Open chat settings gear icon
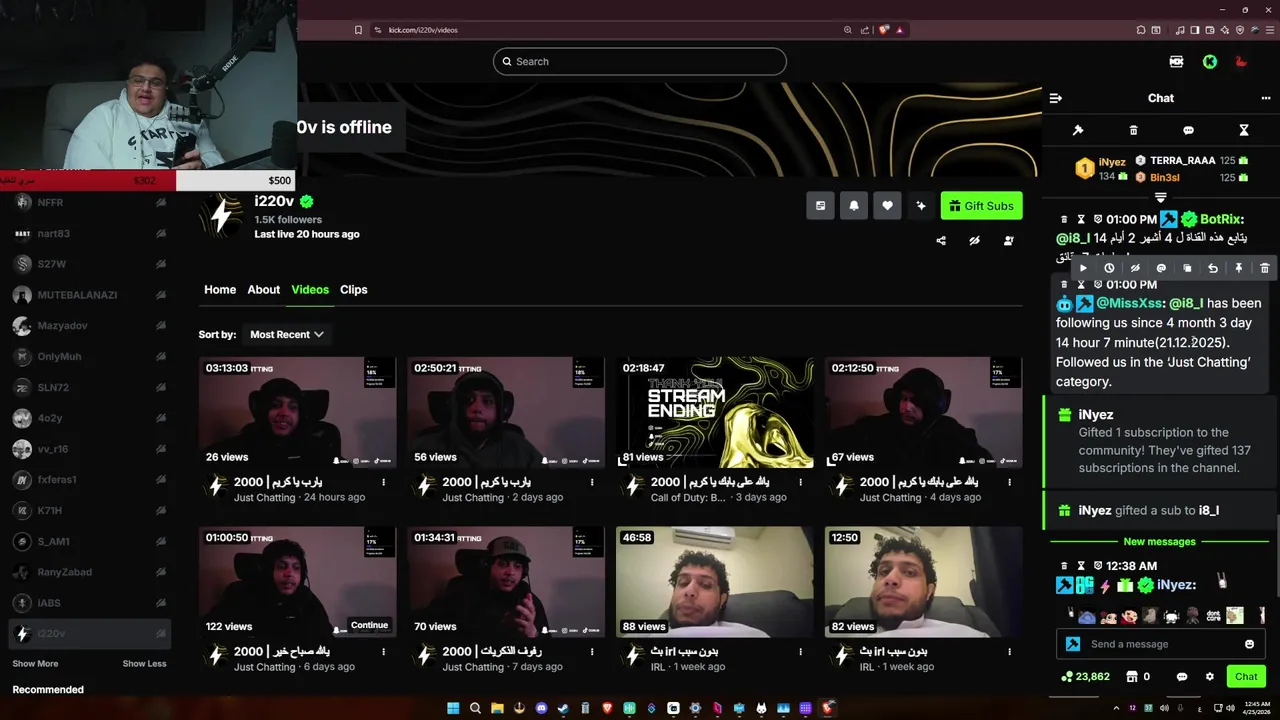This screenshot has width=1280, height=720. pyautogui.click(x=1209, y=677)
